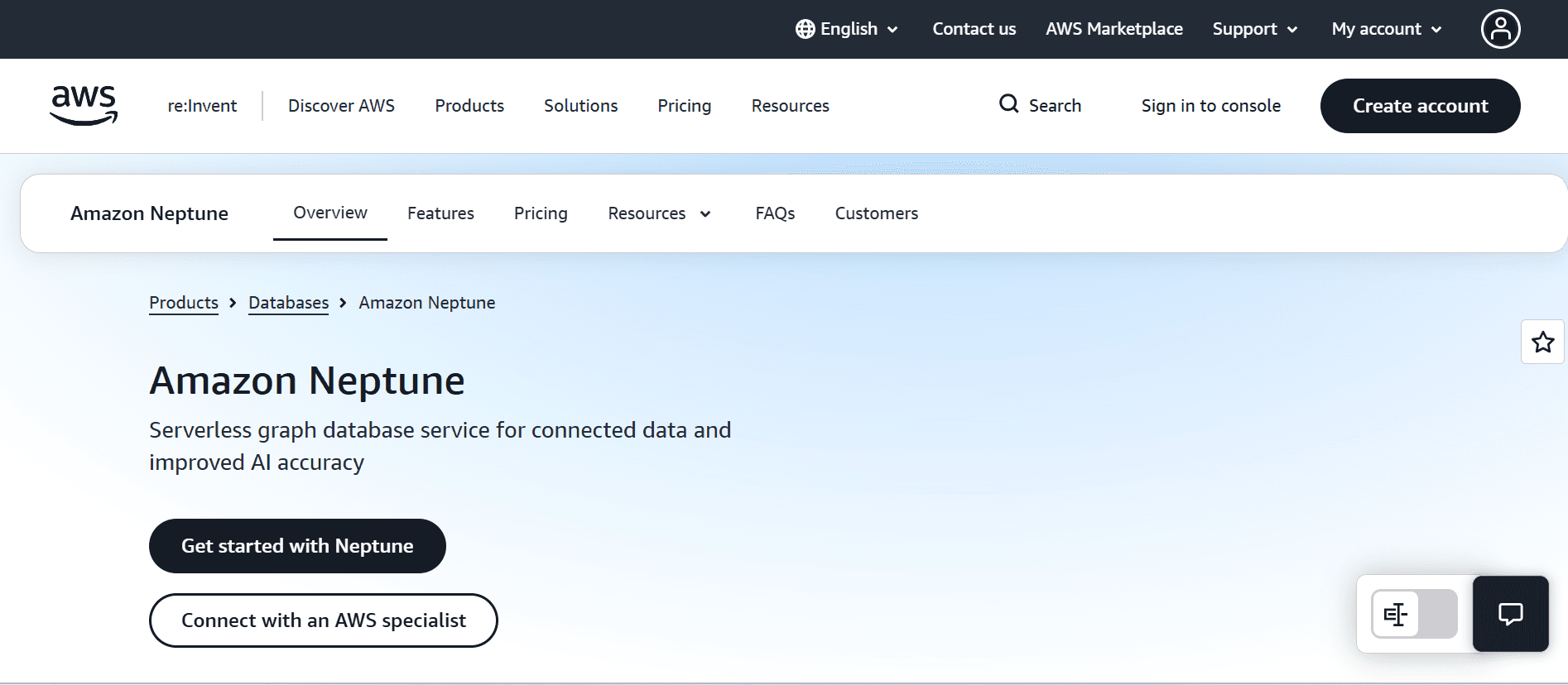Click Connect with an AWS specialist
The height and width of the screenshot is (685, 1568).
[324, 620]
